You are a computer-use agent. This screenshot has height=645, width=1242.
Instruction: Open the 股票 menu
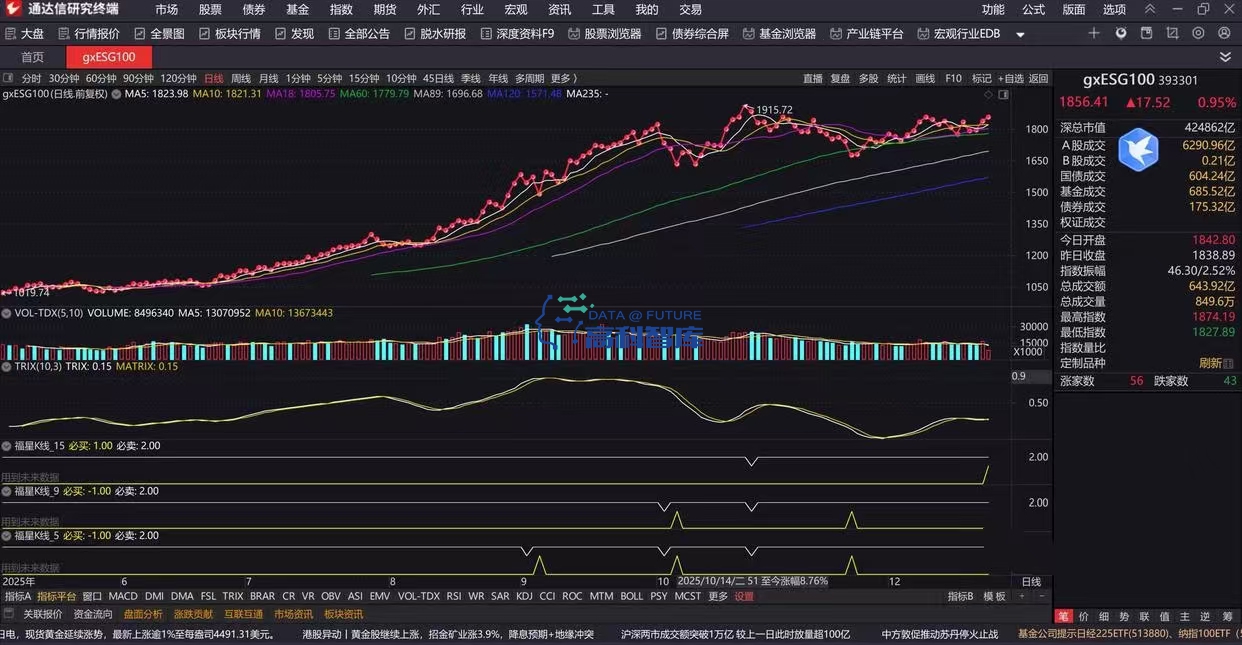pyautogui.click(x=210, y=9)
